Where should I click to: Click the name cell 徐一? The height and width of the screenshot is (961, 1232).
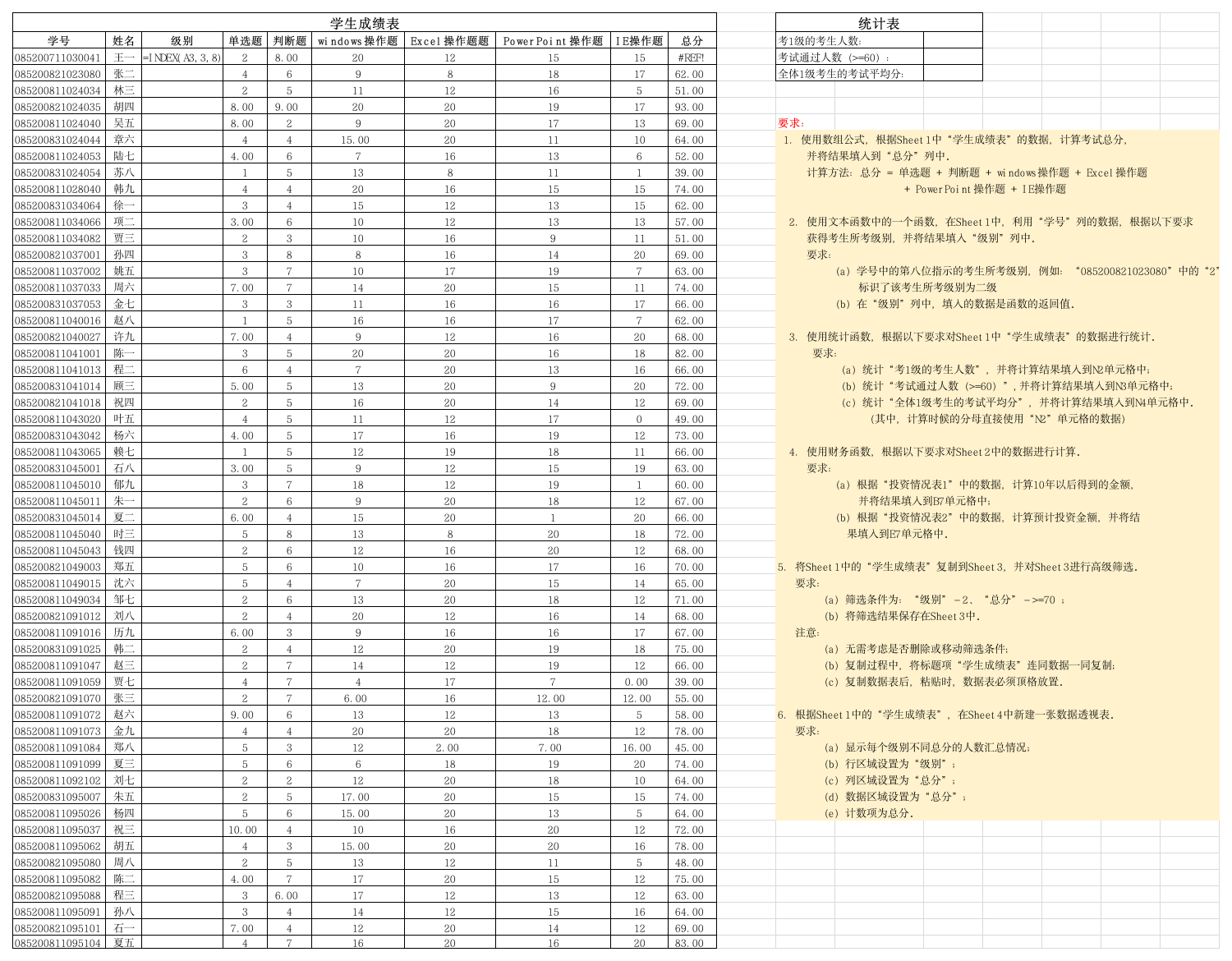123,205
